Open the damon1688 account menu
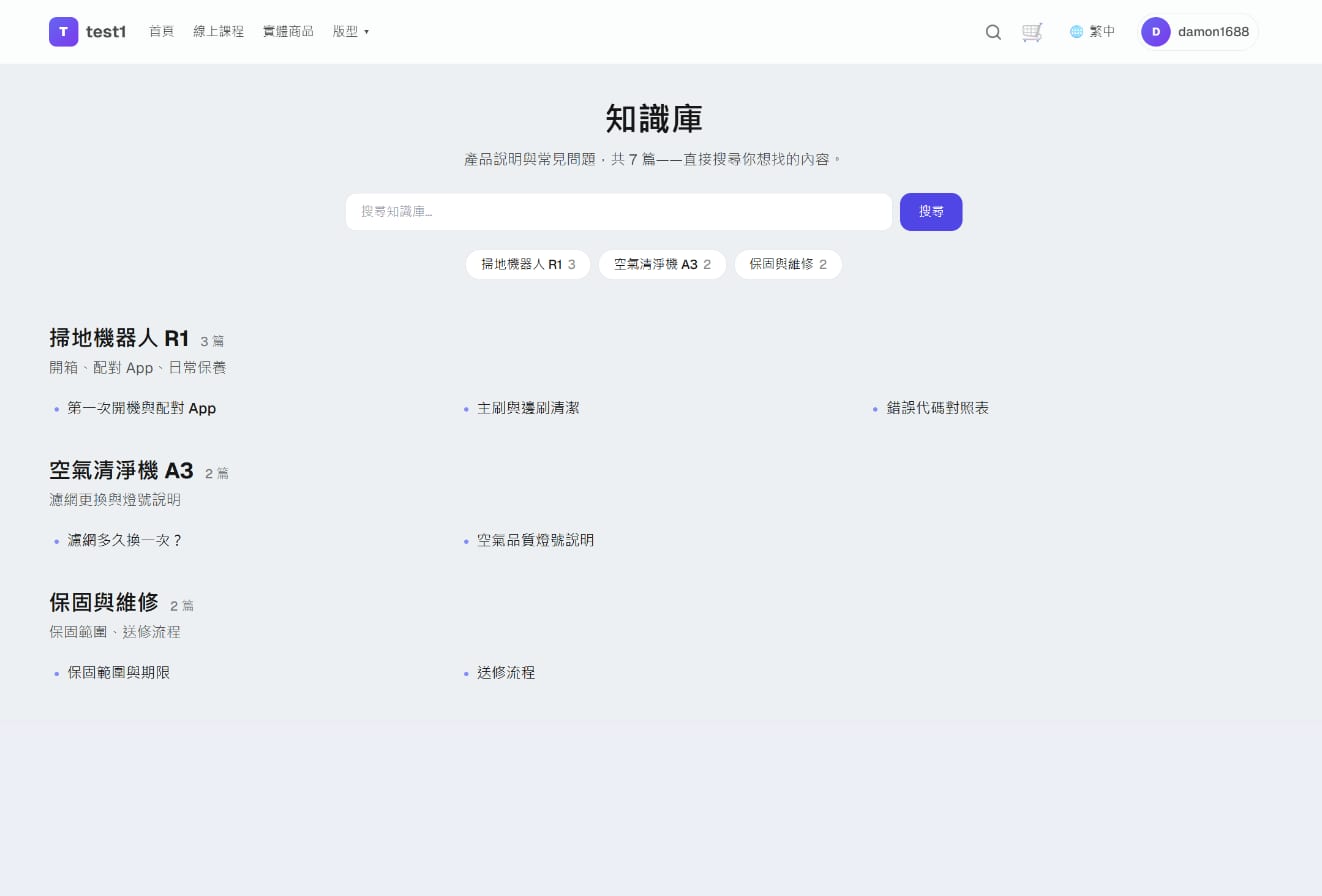The image size is (1322, 896). [x=1198, y=32]
